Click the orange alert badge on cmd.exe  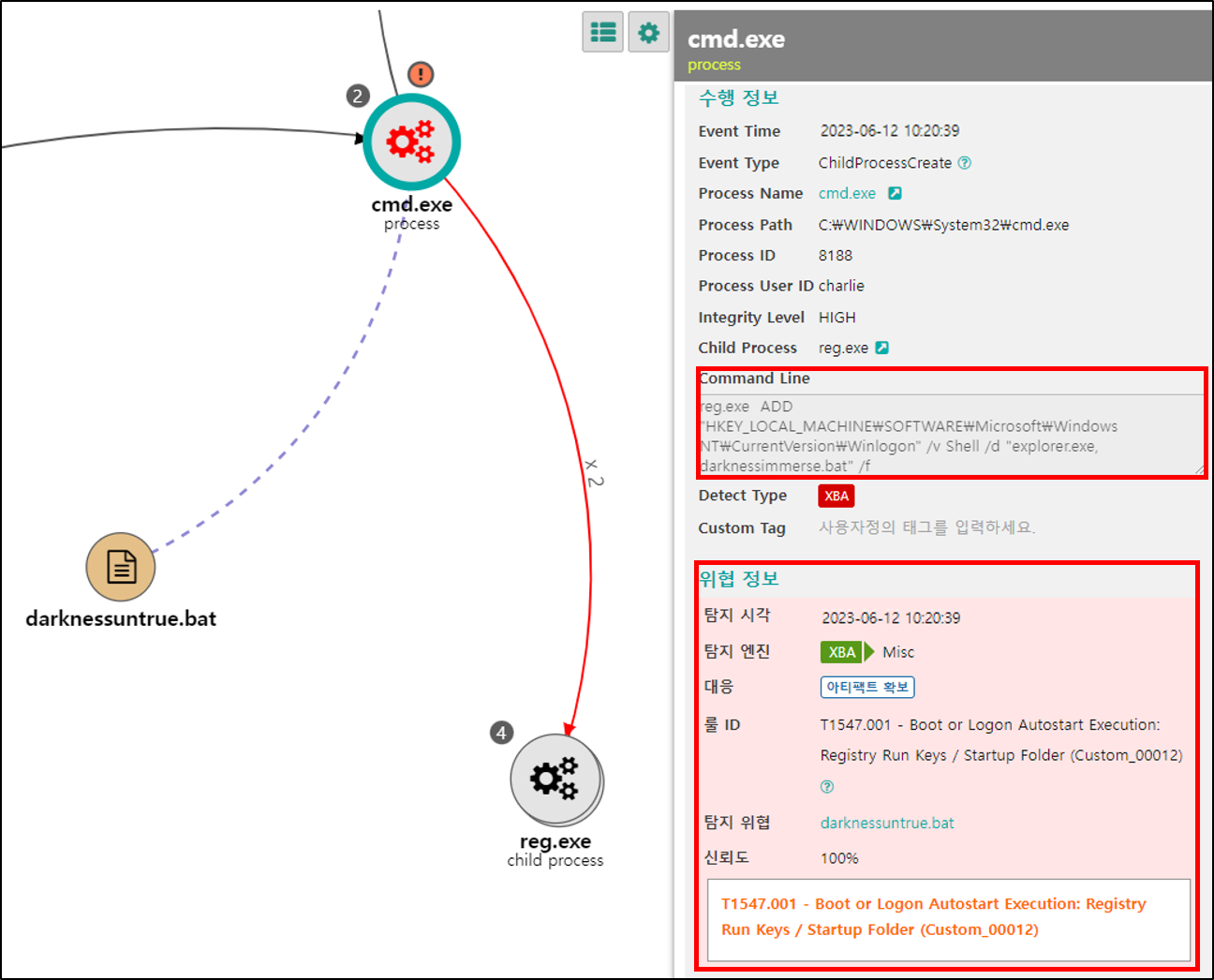(421, 74)
